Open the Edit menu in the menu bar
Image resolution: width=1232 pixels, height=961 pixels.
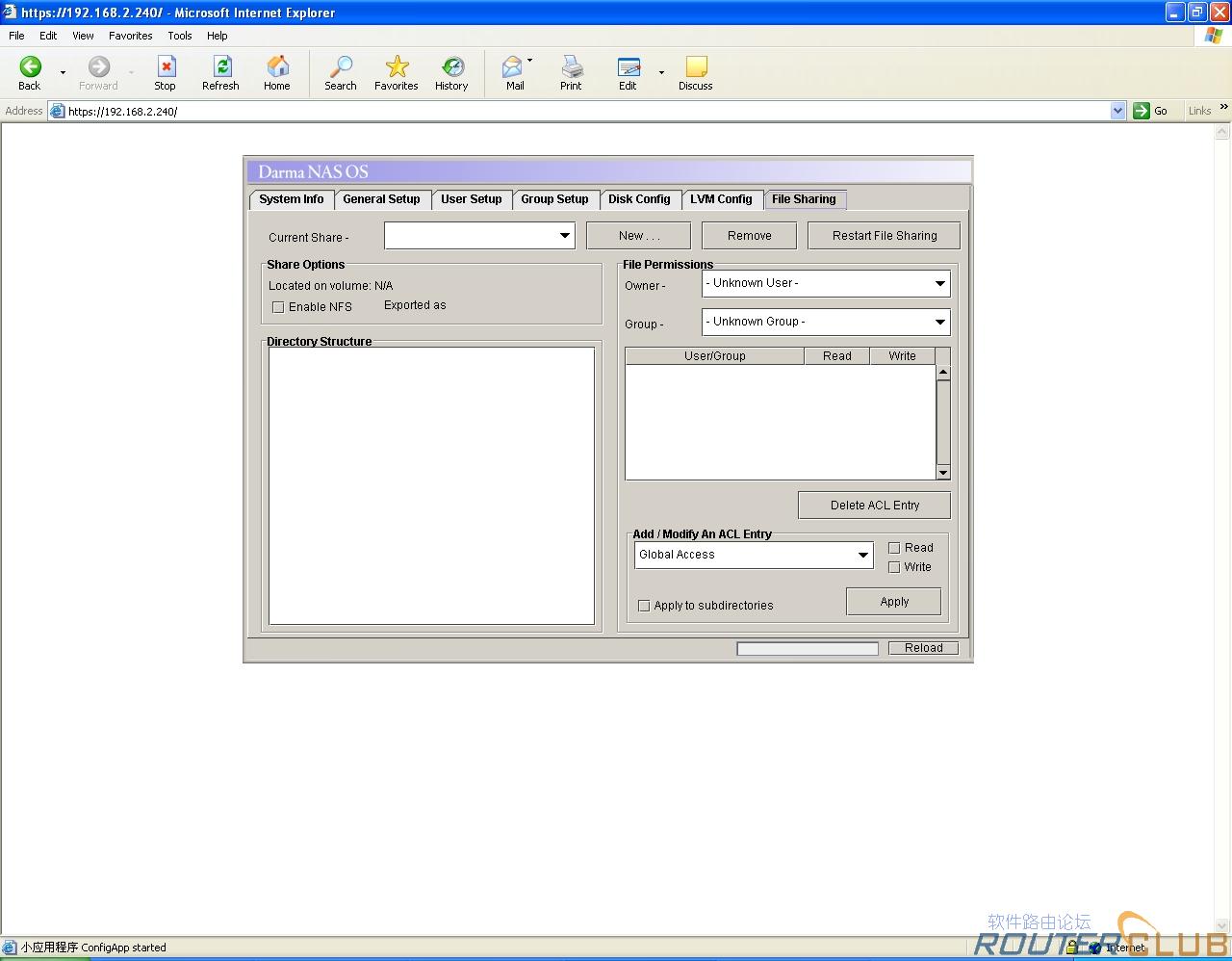[48, 36]
